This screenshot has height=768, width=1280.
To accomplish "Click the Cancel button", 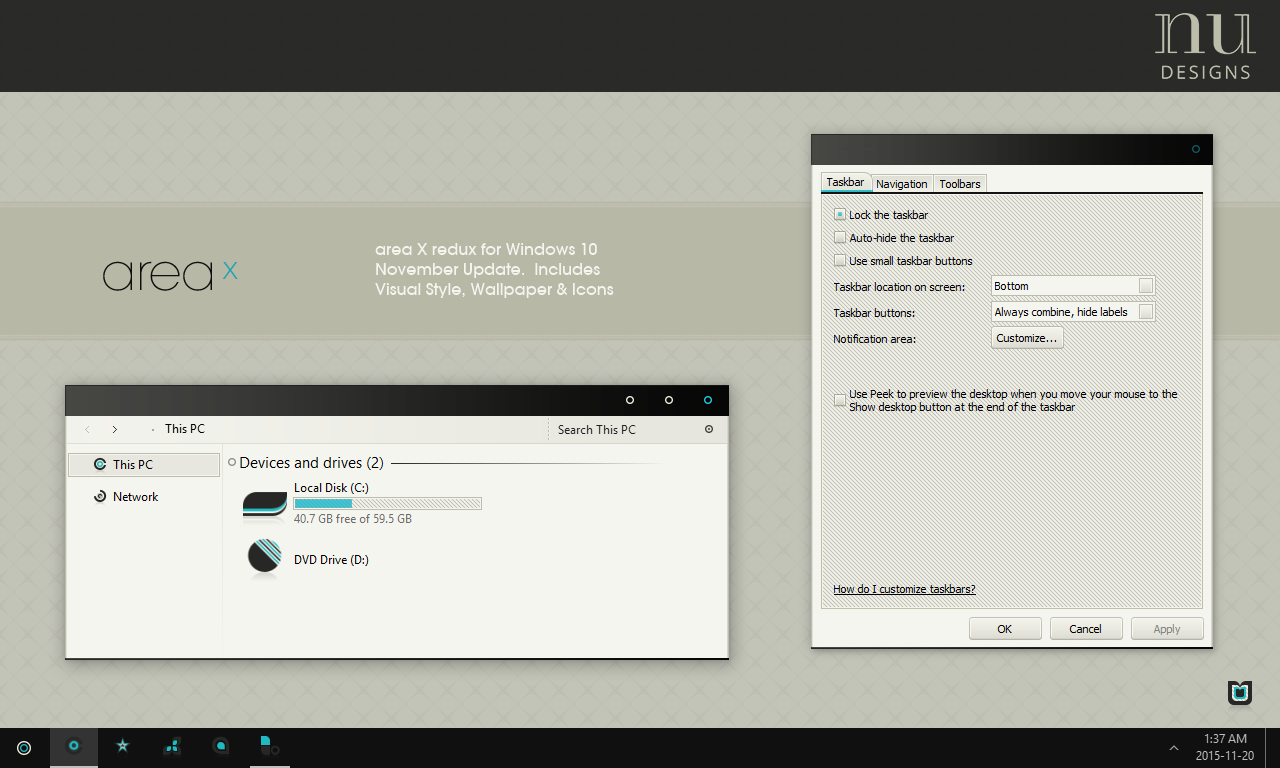I will click(1086, 629).
